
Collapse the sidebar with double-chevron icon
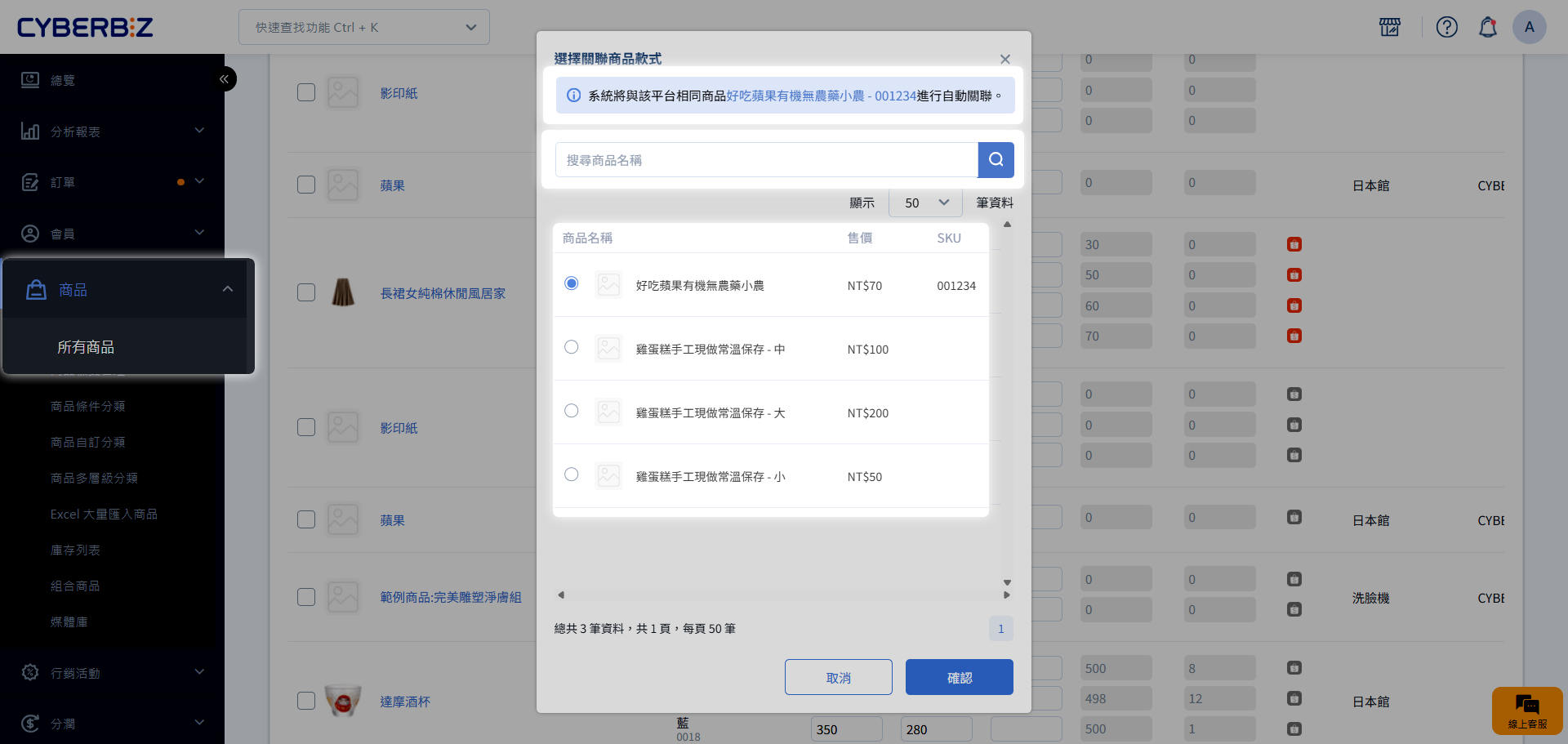(x=224, y=79)
